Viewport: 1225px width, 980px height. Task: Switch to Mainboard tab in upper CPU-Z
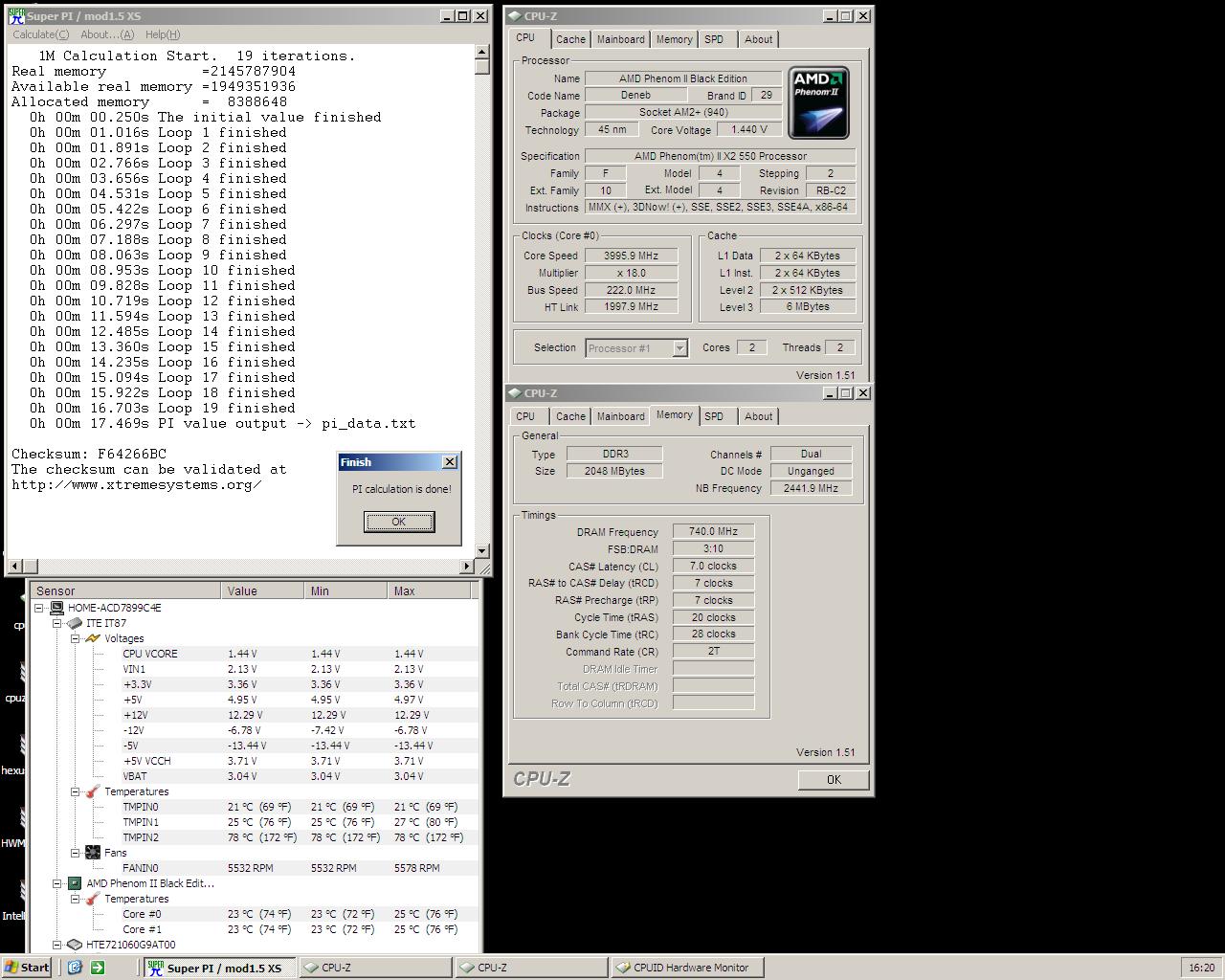pyautogui.click(x=620, y=39)
